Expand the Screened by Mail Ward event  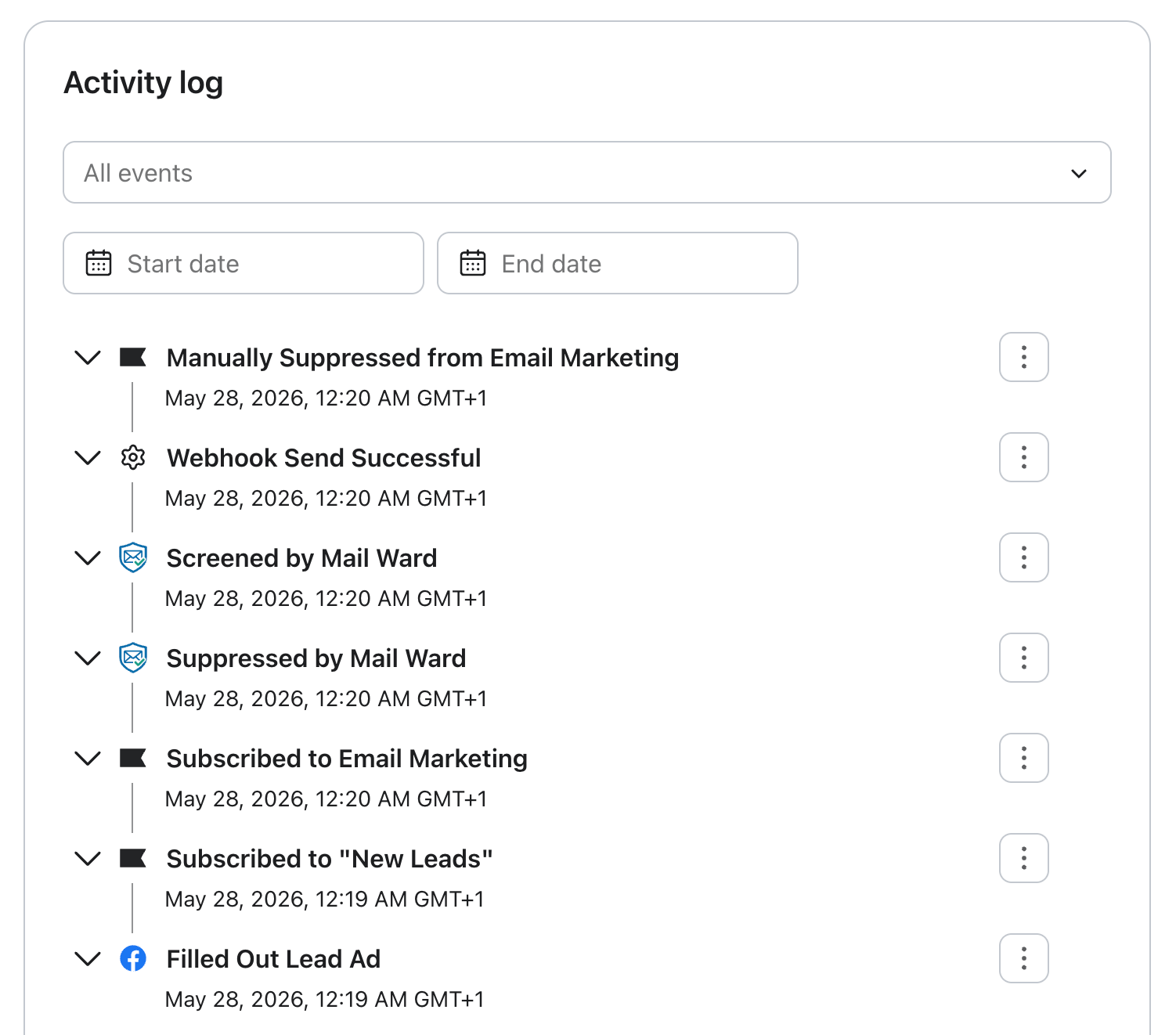click(x=88, y=558)
